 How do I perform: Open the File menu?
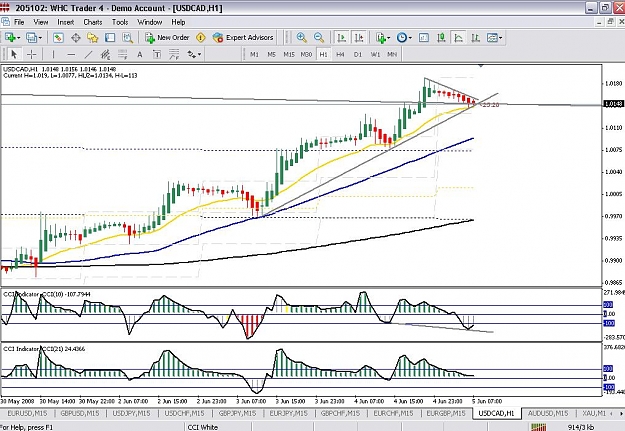19,22
